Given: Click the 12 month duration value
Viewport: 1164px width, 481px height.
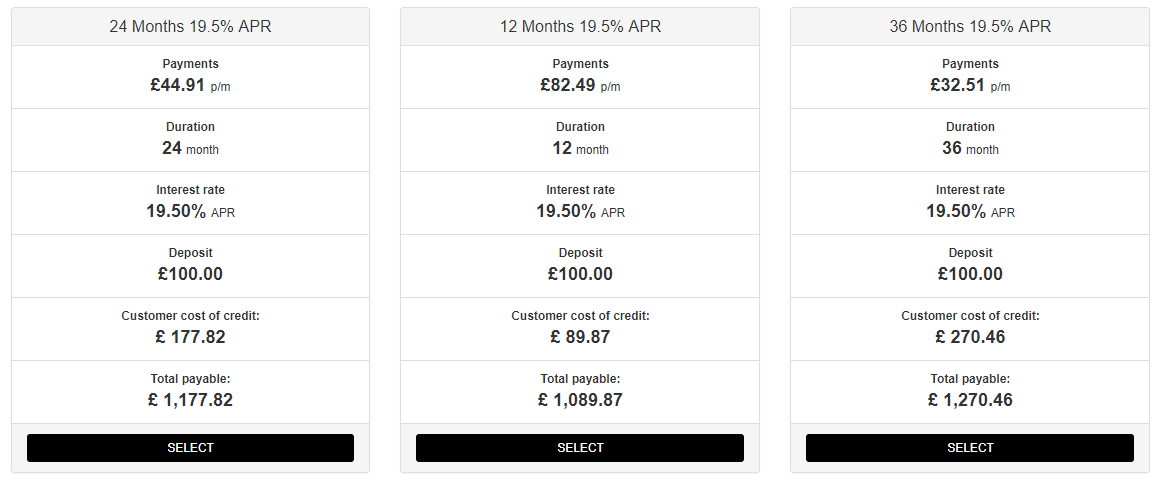Looking at the screenshot, I should 580,149.
